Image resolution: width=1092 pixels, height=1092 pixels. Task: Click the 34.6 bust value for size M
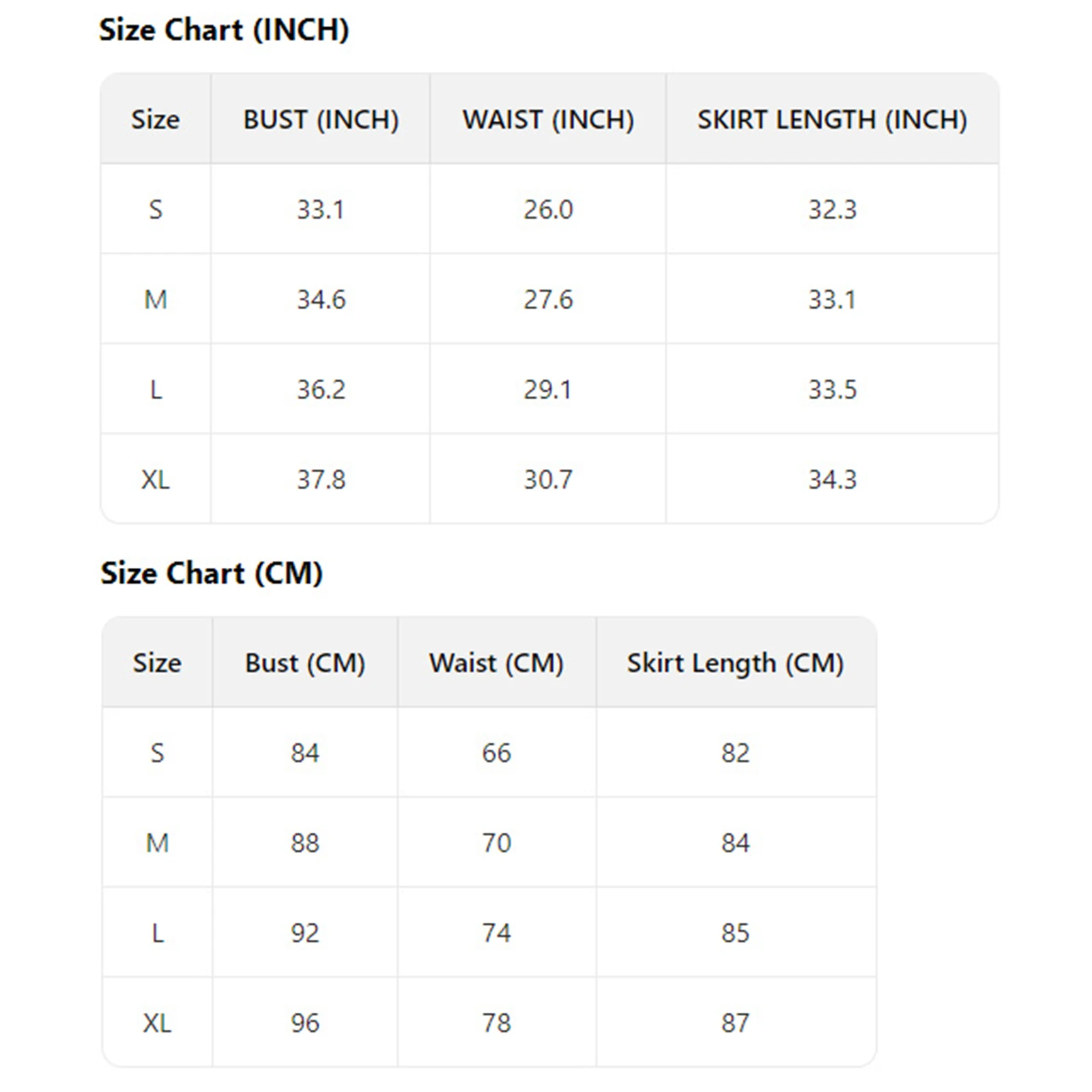(321, 300)
